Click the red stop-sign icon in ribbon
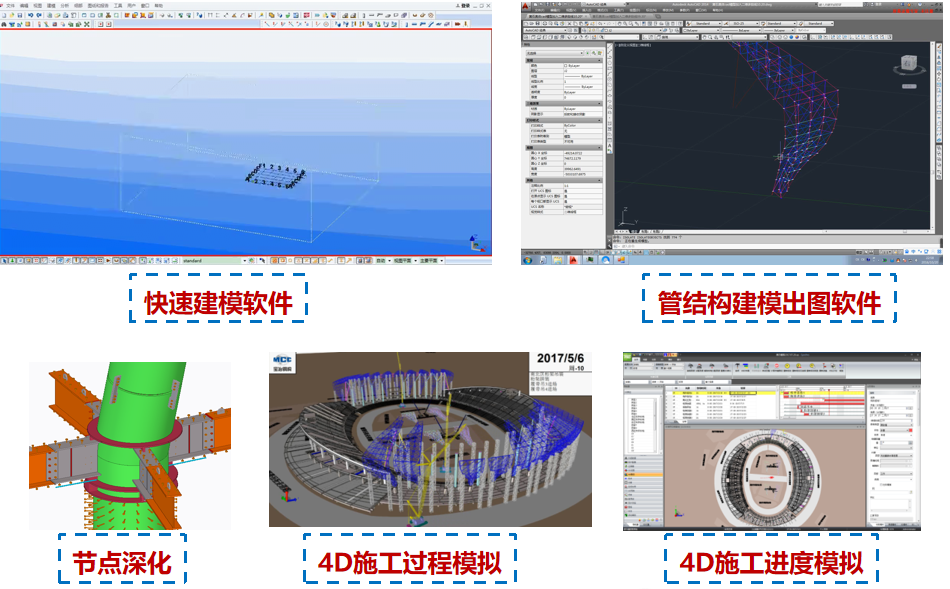Screen dimensions: 950x589 (x=777, y=366)
